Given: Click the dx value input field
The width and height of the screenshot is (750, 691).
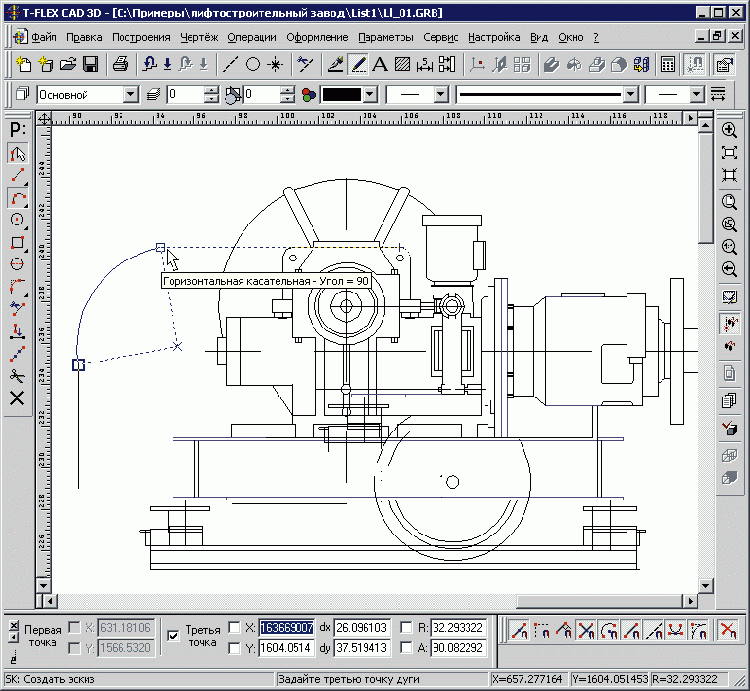Looking at the screenshot, I should [x=361, y=627].
